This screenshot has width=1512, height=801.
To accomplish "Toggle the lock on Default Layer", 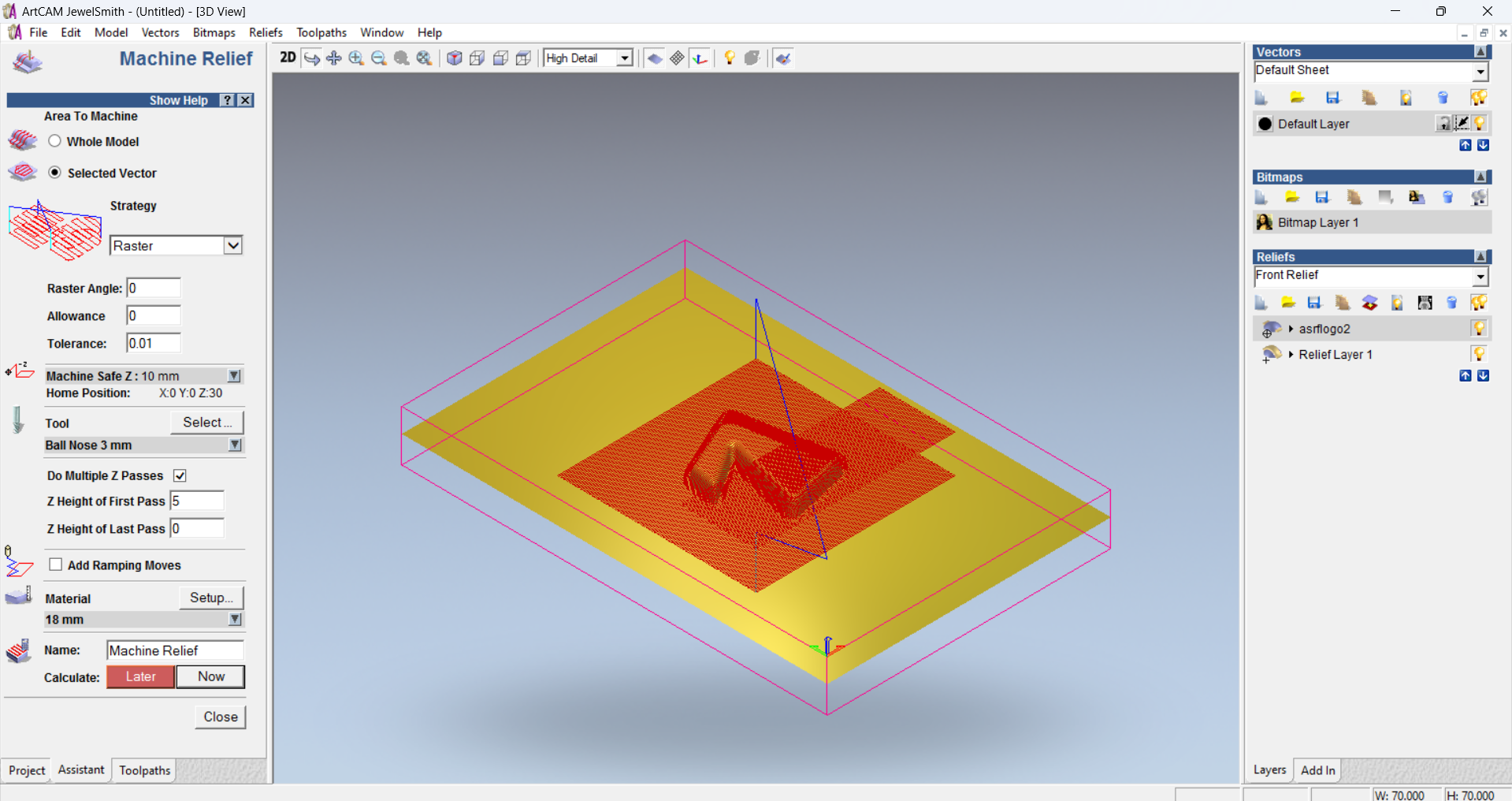I will pyautogui.click(x=1444, y=123).
